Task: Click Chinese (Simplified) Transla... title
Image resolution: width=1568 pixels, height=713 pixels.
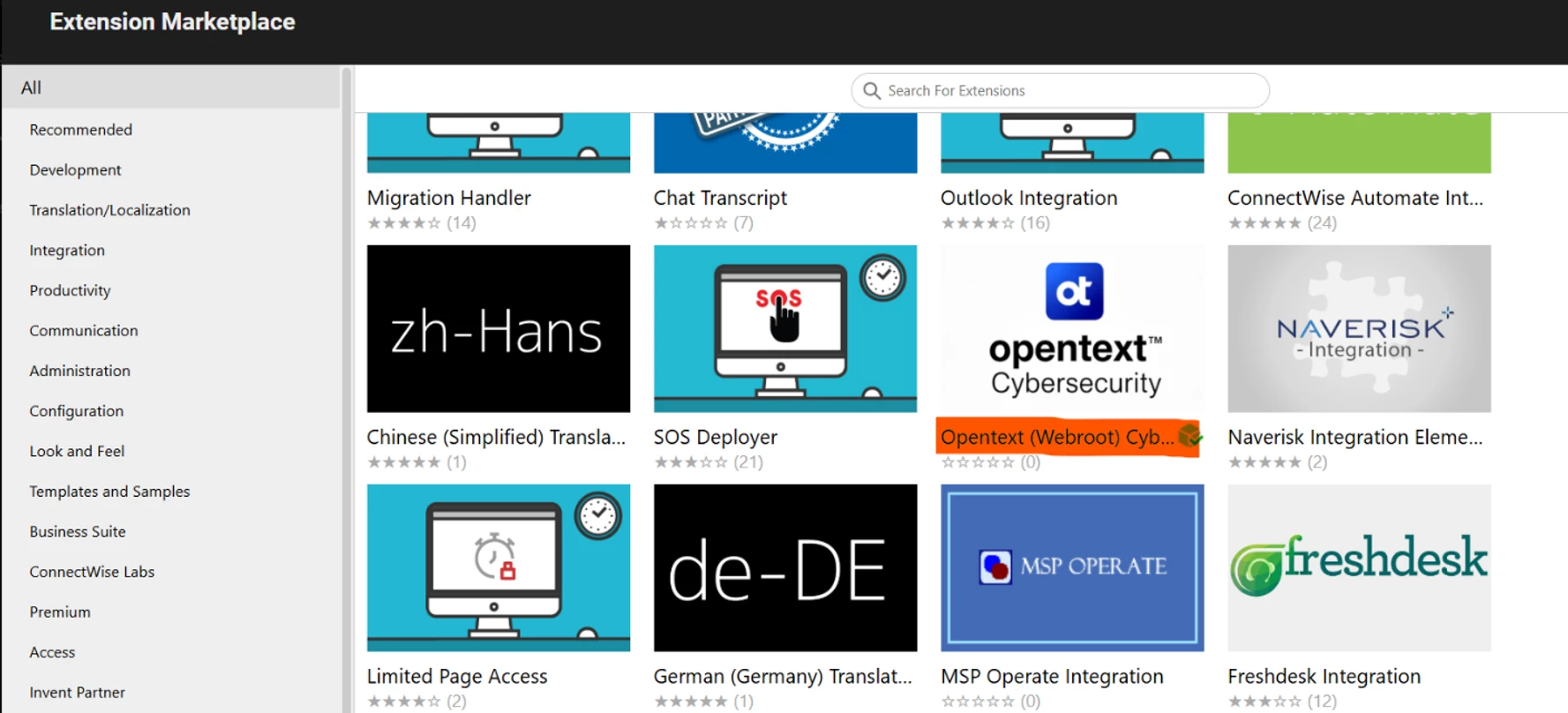Action: point(496,437)
